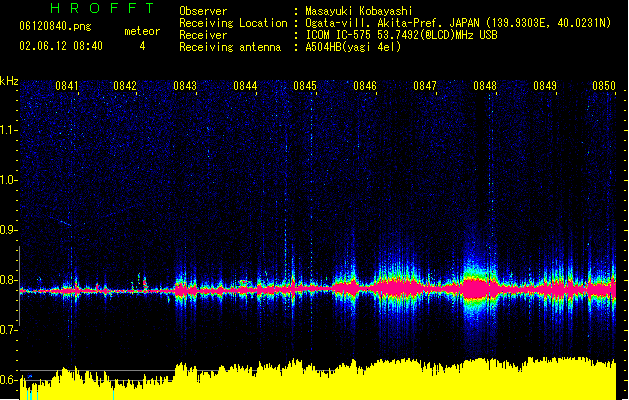
Task: Click the 0847 time marker
Action: (425, 86)
